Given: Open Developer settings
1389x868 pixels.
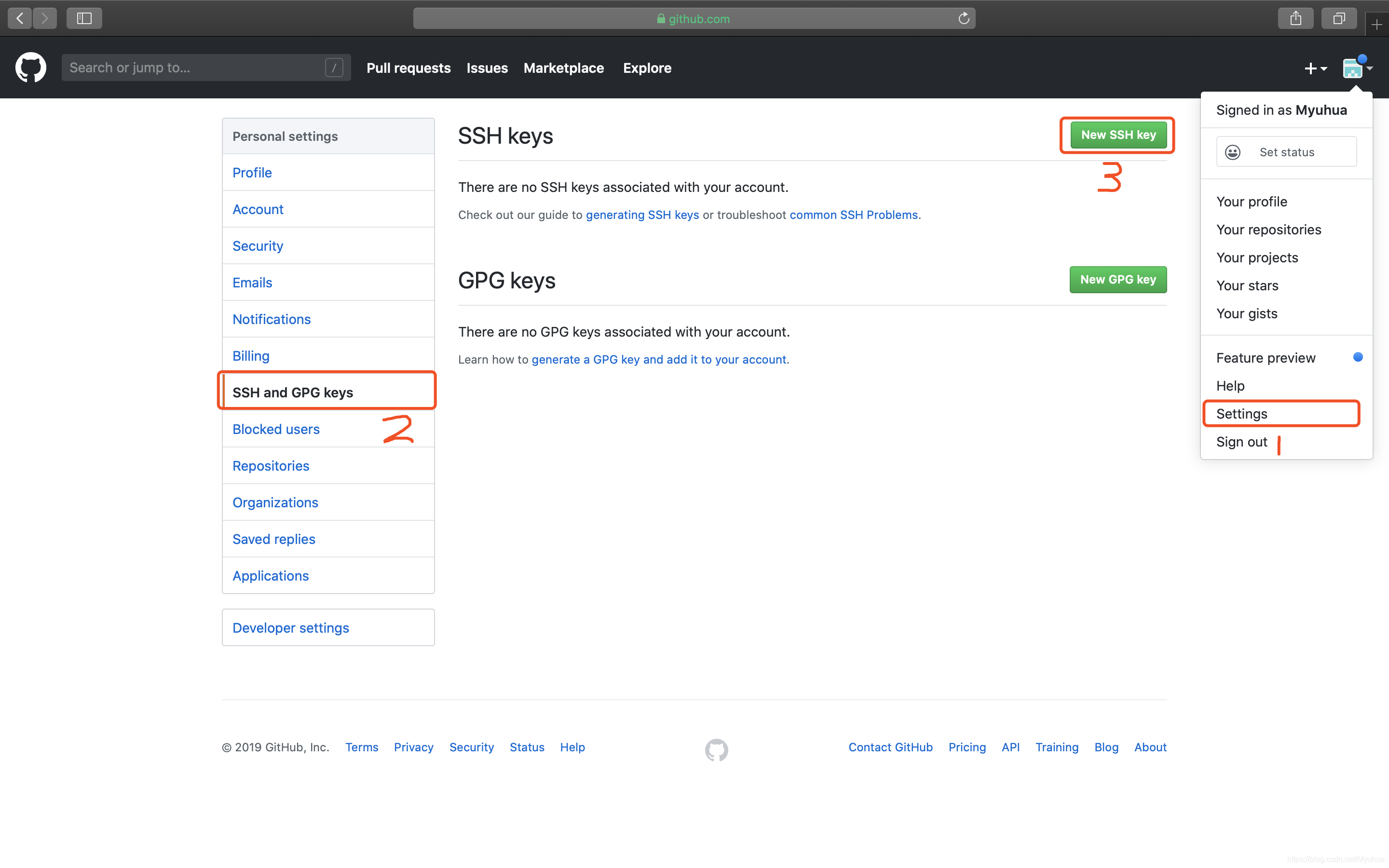Looking at the screenshot, I should pos(328,627).
